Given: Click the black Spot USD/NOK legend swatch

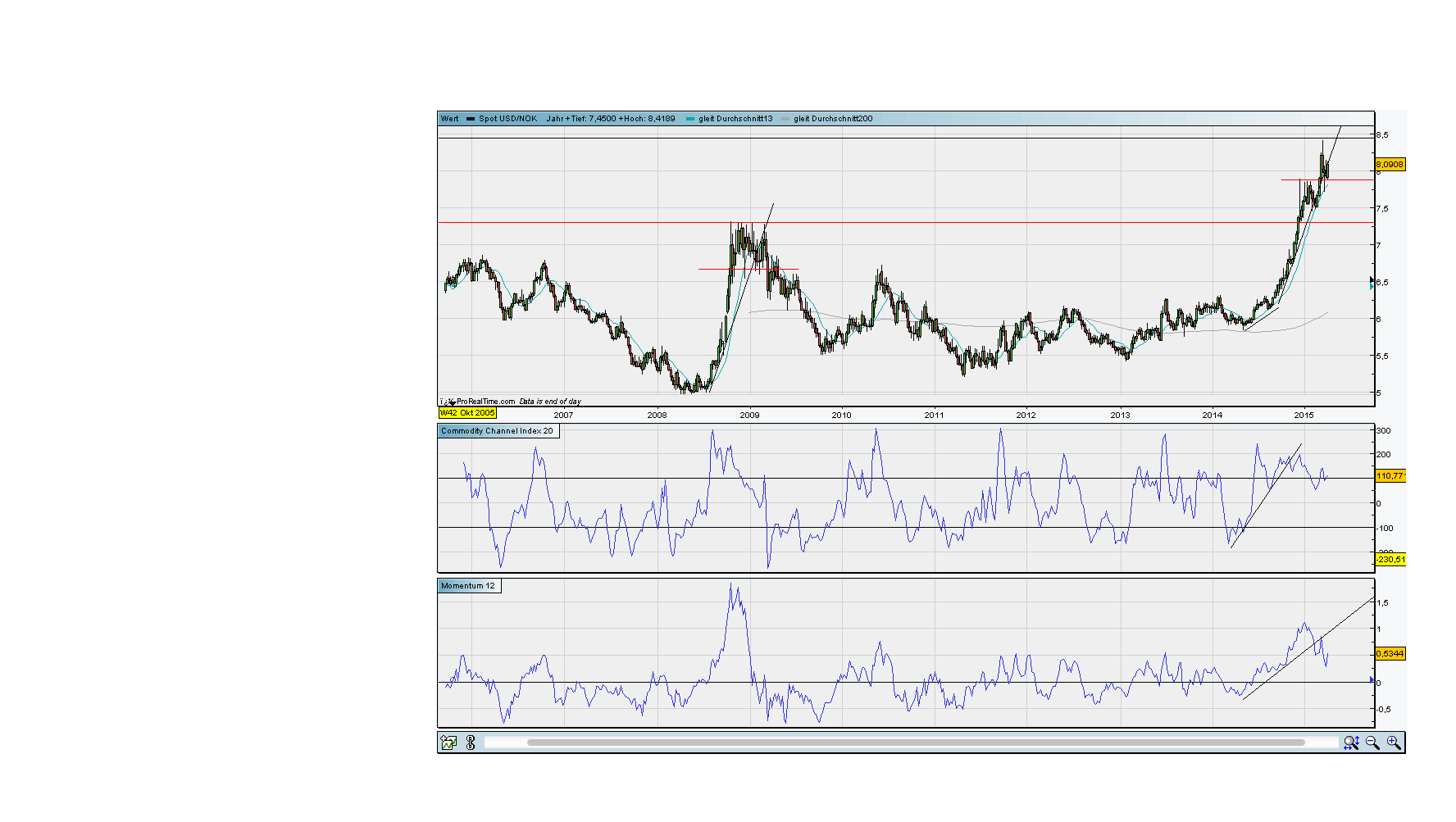Looking at the screenshot, I should pos(471,119).
